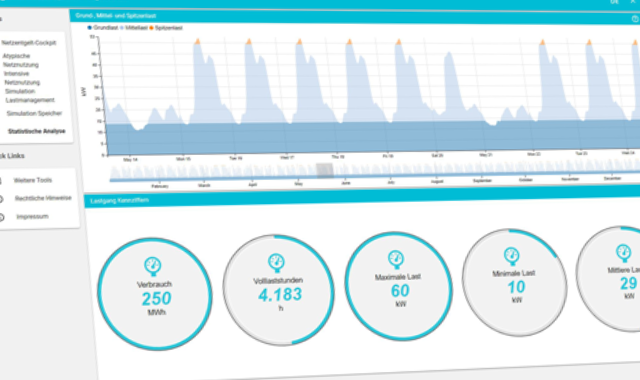Click the Volllaststunden 4.183 h circle

coord(279,290)
